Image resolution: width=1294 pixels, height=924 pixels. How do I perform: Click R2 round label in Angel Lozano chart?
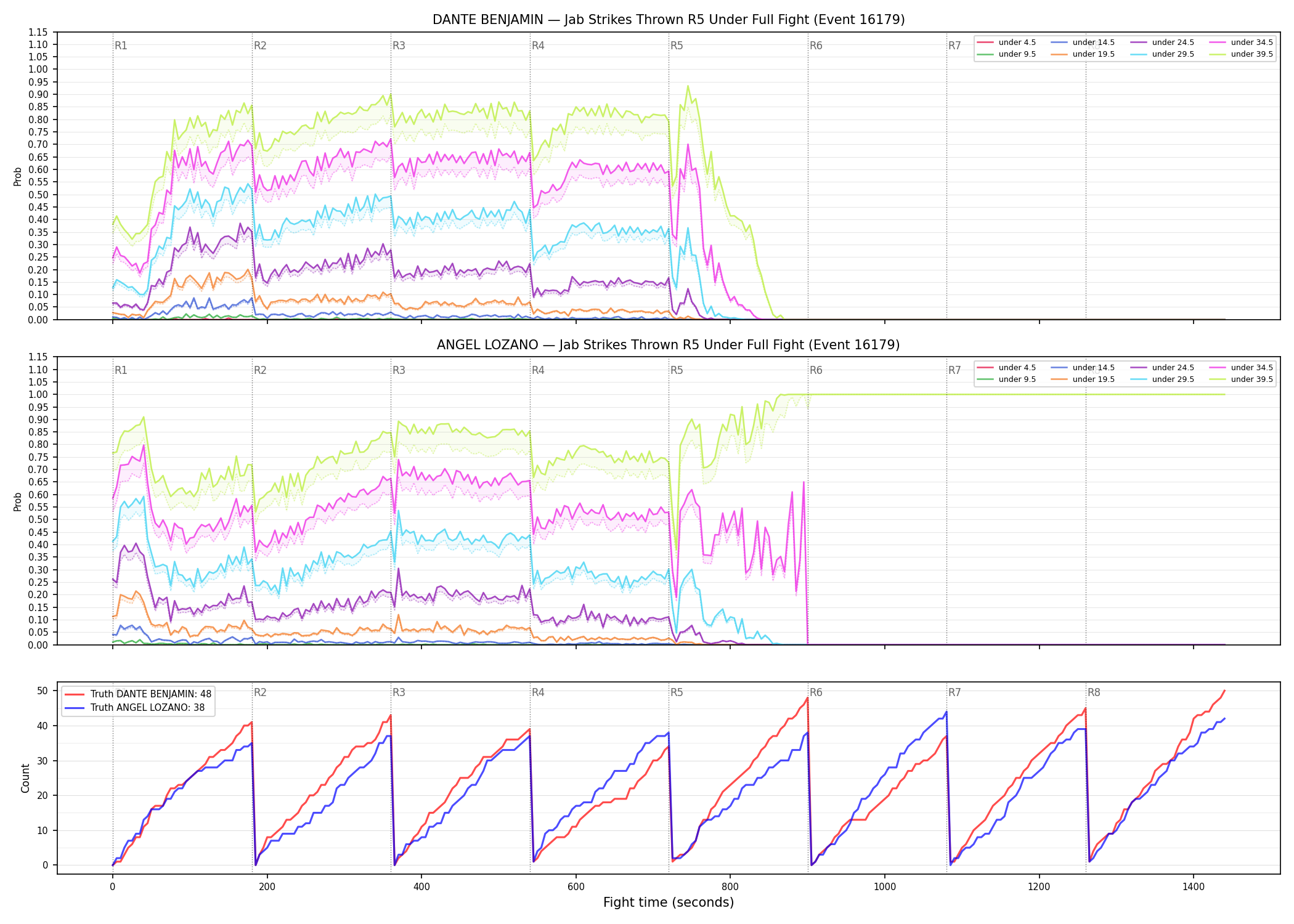coord(260,370)
